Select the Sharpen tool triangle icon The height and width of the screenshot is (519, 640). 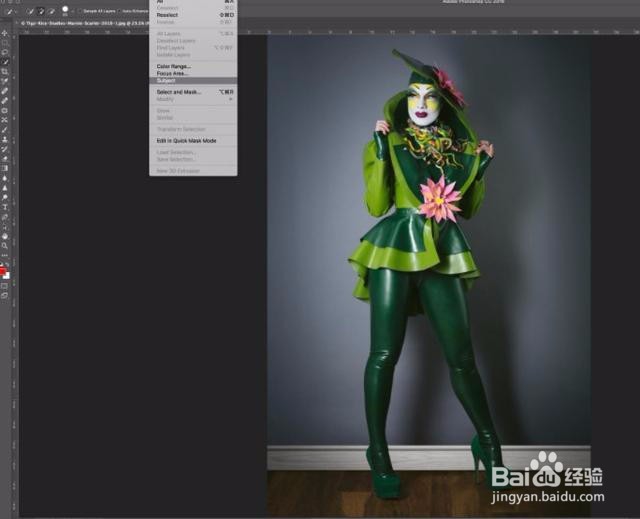click(x=4, y=188)
